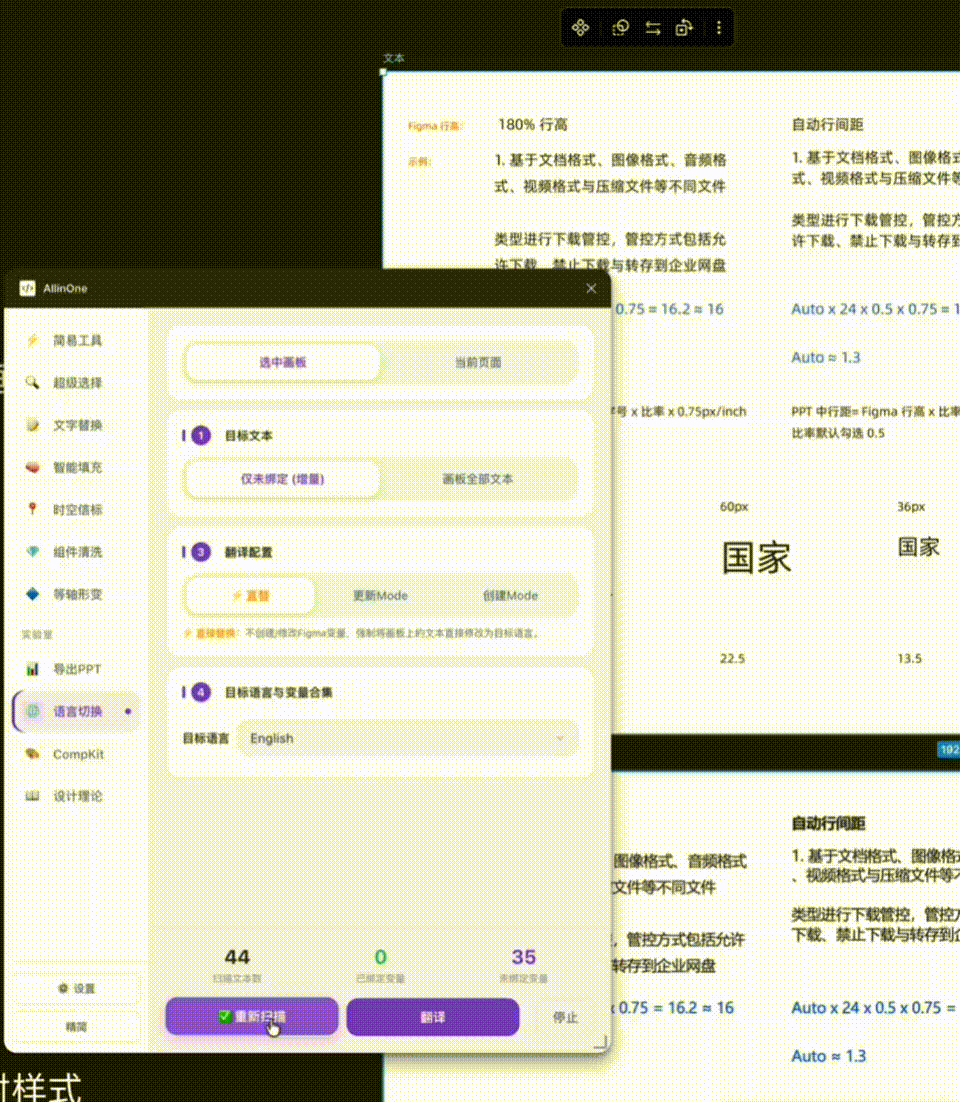Screen dimensions: 960x1102
Task: Select 语言切换 in the sidebar
Action: 76,711
